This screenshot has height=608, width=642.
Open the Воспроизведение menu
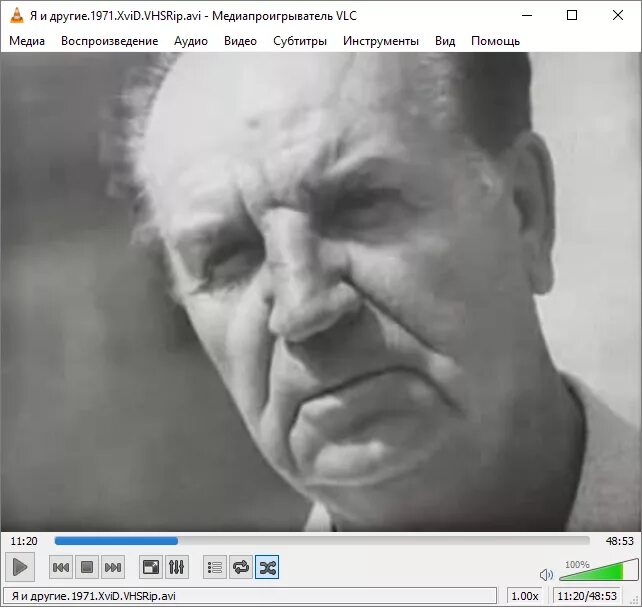[x=109, y=41]
